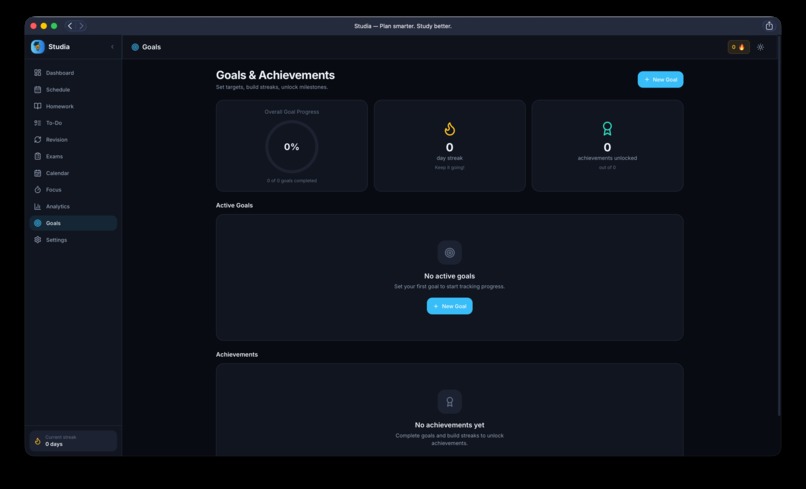Select the To-Do list icon
The width and height of the screenshot is (806, 489).
coord(38,123)
